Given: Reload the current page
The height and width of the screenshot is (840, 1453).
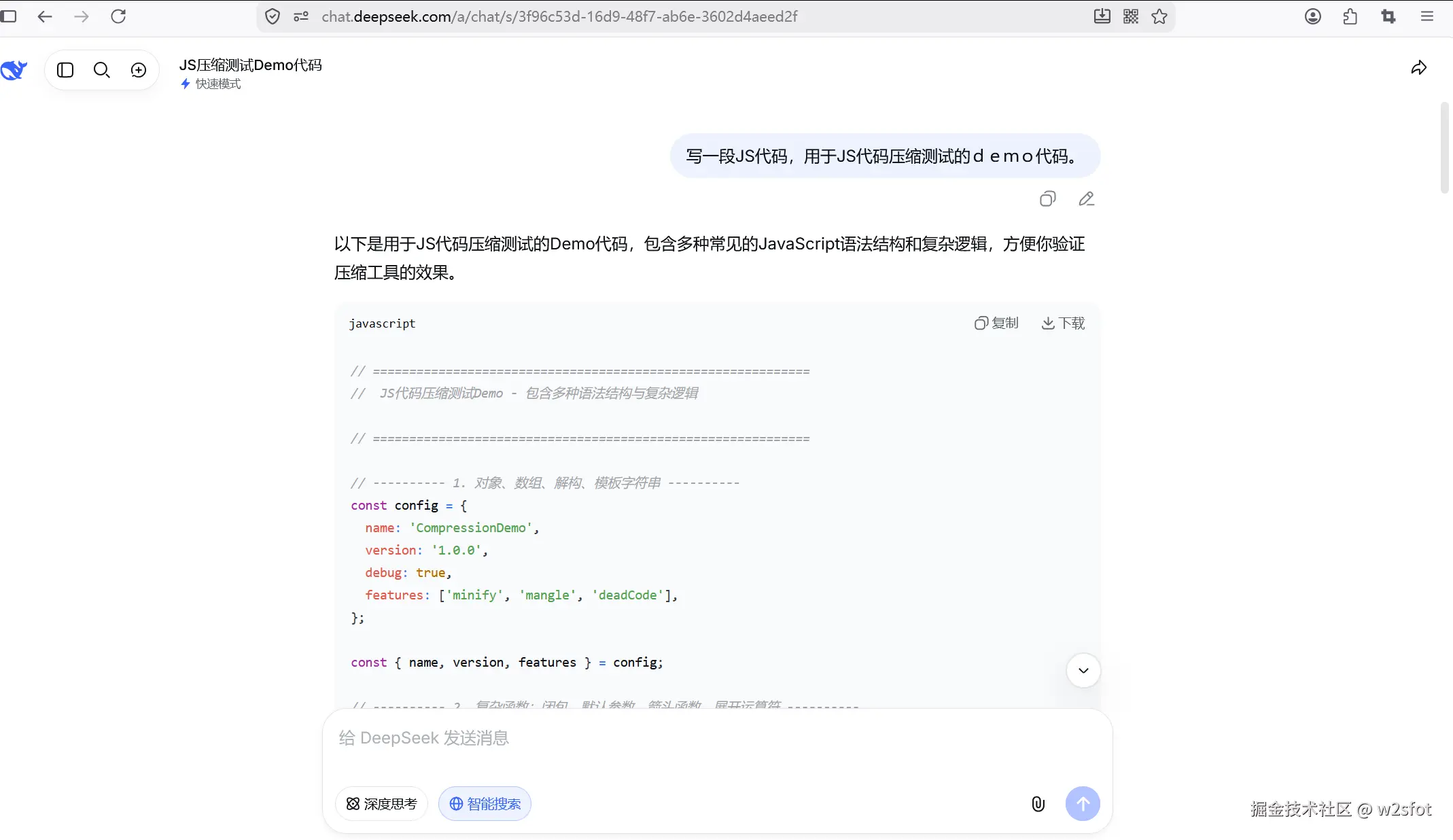Looking at the screenshot, I should tap(118, 16).
